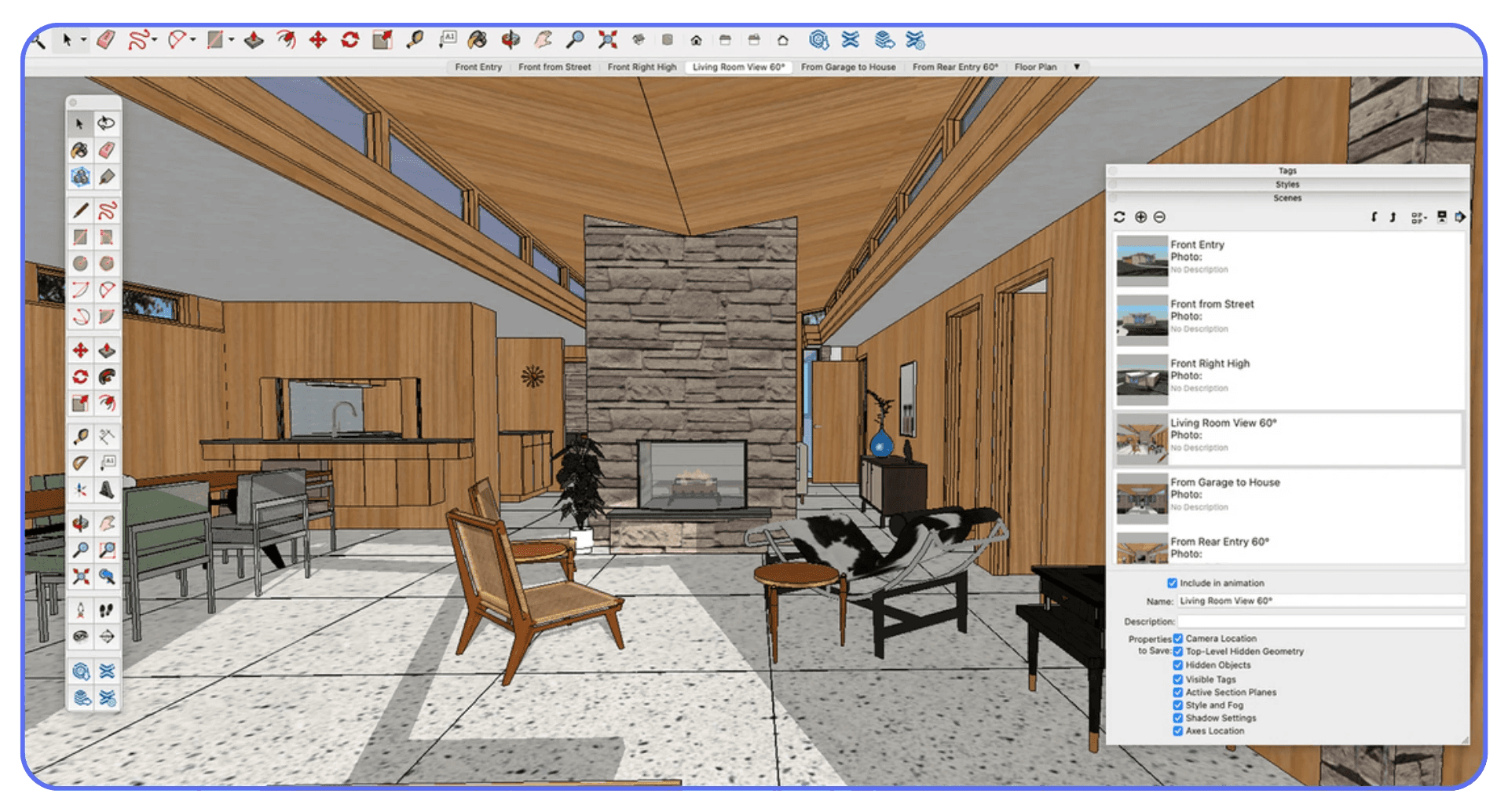Pick the Walk footprints tool in the palette
The image size is (1508, 812).
click(107, 610)
